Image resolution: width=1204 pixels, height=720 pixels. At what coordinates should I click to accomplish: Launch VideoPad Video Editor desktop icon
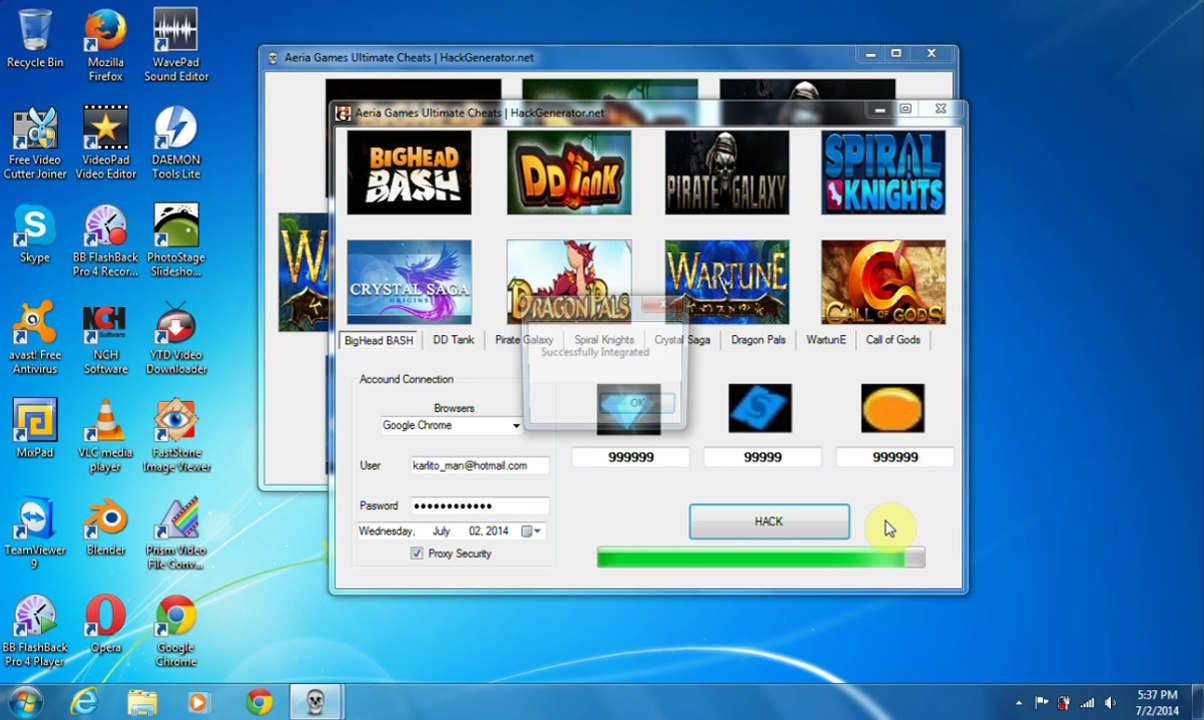point(105,143)
